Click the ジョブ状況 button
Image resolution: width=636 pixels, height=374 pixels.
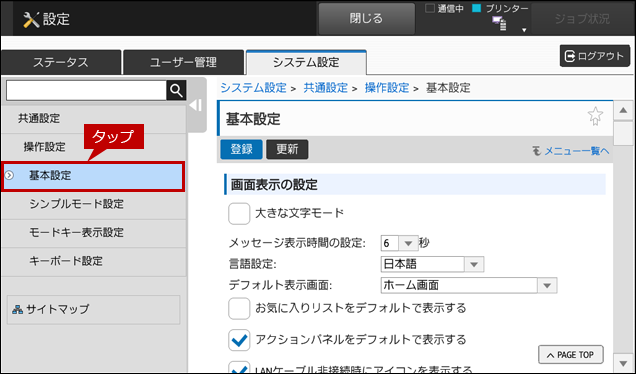click(x=582, y=19)
